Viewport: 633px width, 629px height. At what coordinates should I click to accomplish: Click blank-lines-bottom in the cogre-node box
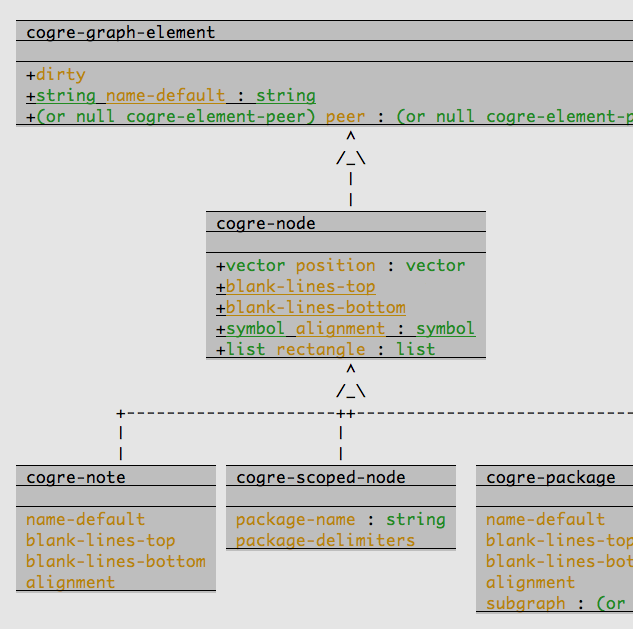pos(315,308)
